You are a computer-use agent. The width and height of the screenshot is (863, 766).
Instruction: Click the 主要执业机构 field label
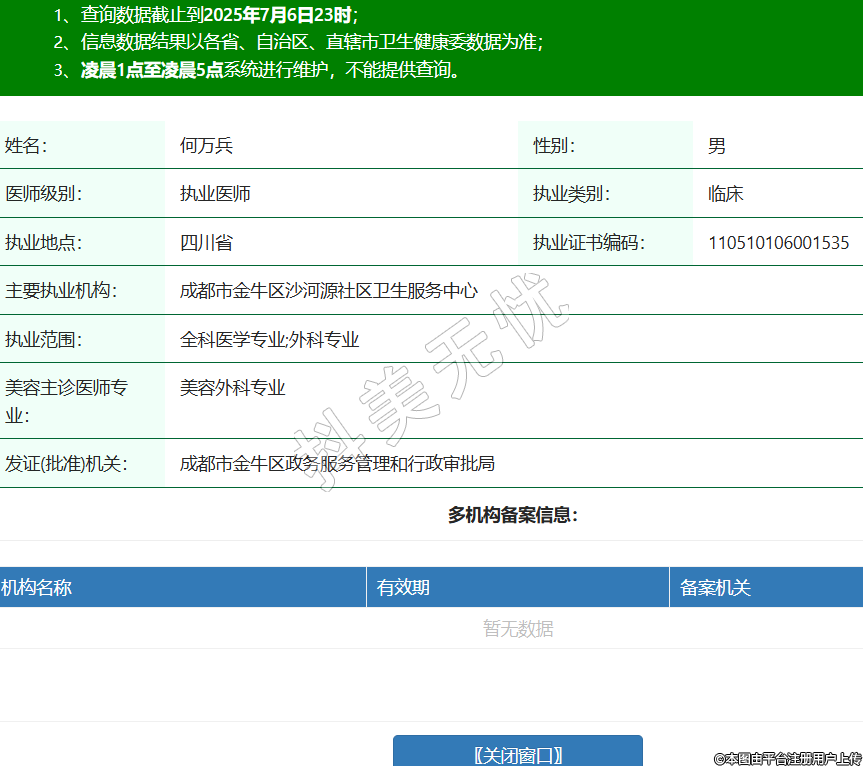tap(61, 291)
